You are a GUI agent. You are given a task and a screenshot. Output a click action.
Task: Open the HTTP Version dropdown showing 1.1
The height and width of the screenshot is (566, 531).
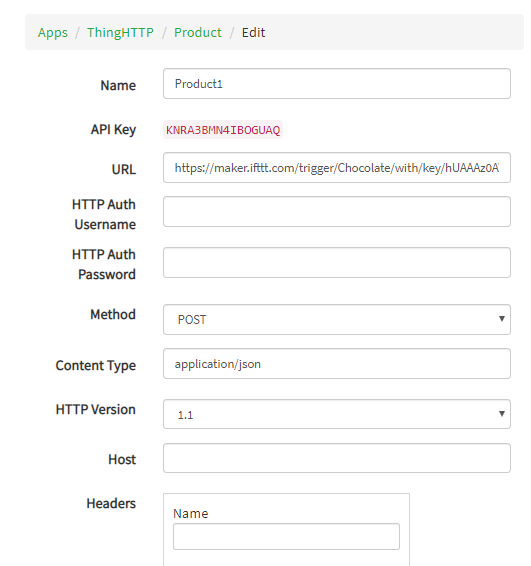click(x=337, y=414)
